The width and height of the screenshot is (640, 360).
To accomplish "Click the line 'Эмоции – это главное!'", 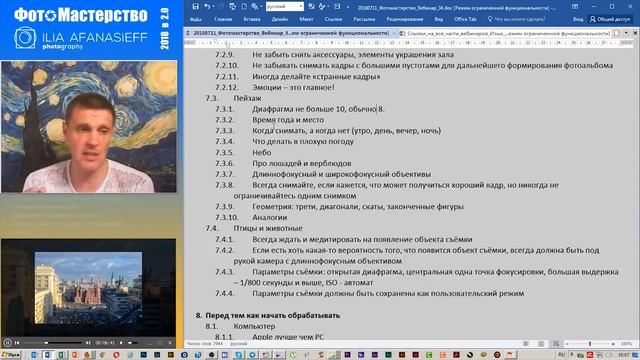I will (293, 87).
